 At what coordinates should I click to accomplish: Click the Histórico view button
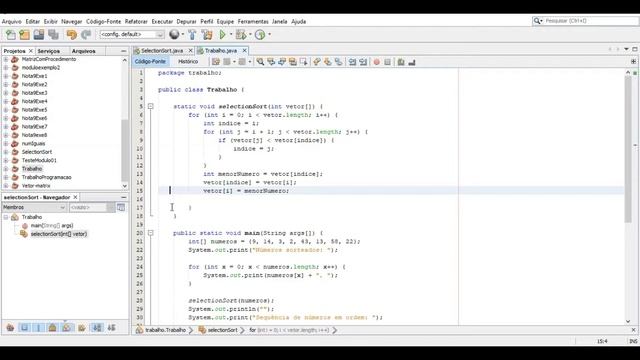click(188, 62)
